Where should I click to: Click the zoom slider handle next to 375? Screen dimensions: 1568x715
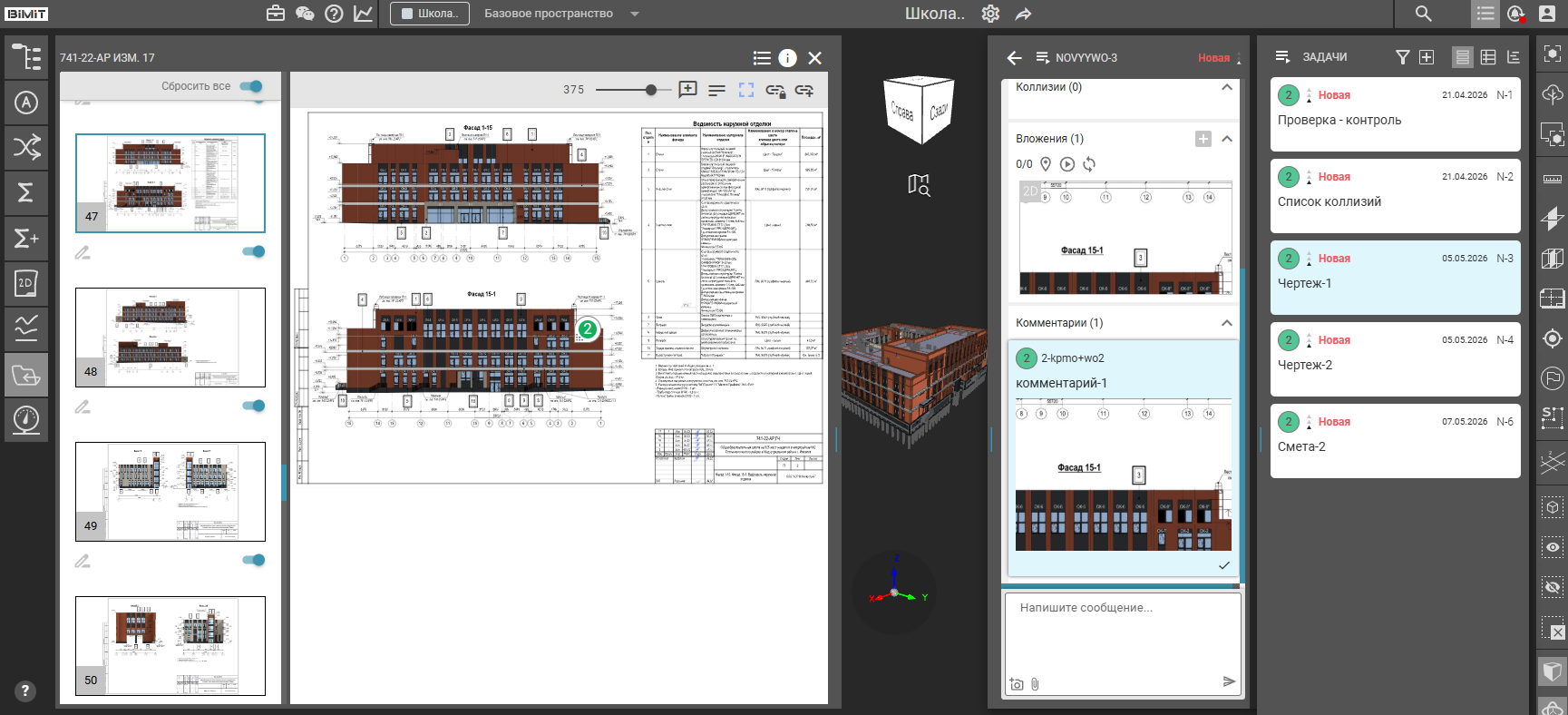[x=651, y=90]
